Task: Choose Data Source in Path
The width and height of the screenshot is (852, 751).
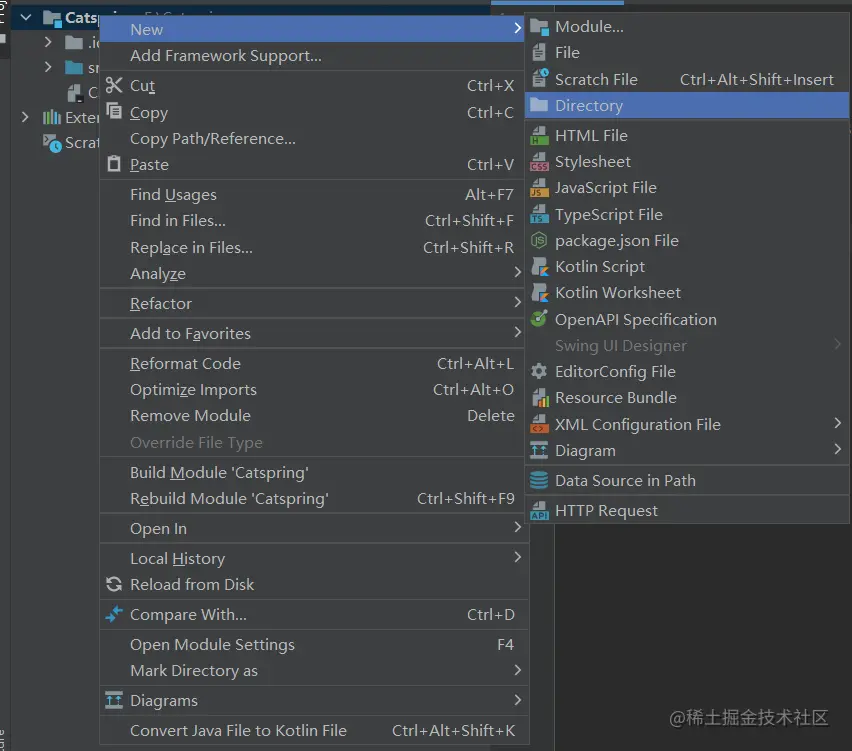Action: click(x=687, y=480)
